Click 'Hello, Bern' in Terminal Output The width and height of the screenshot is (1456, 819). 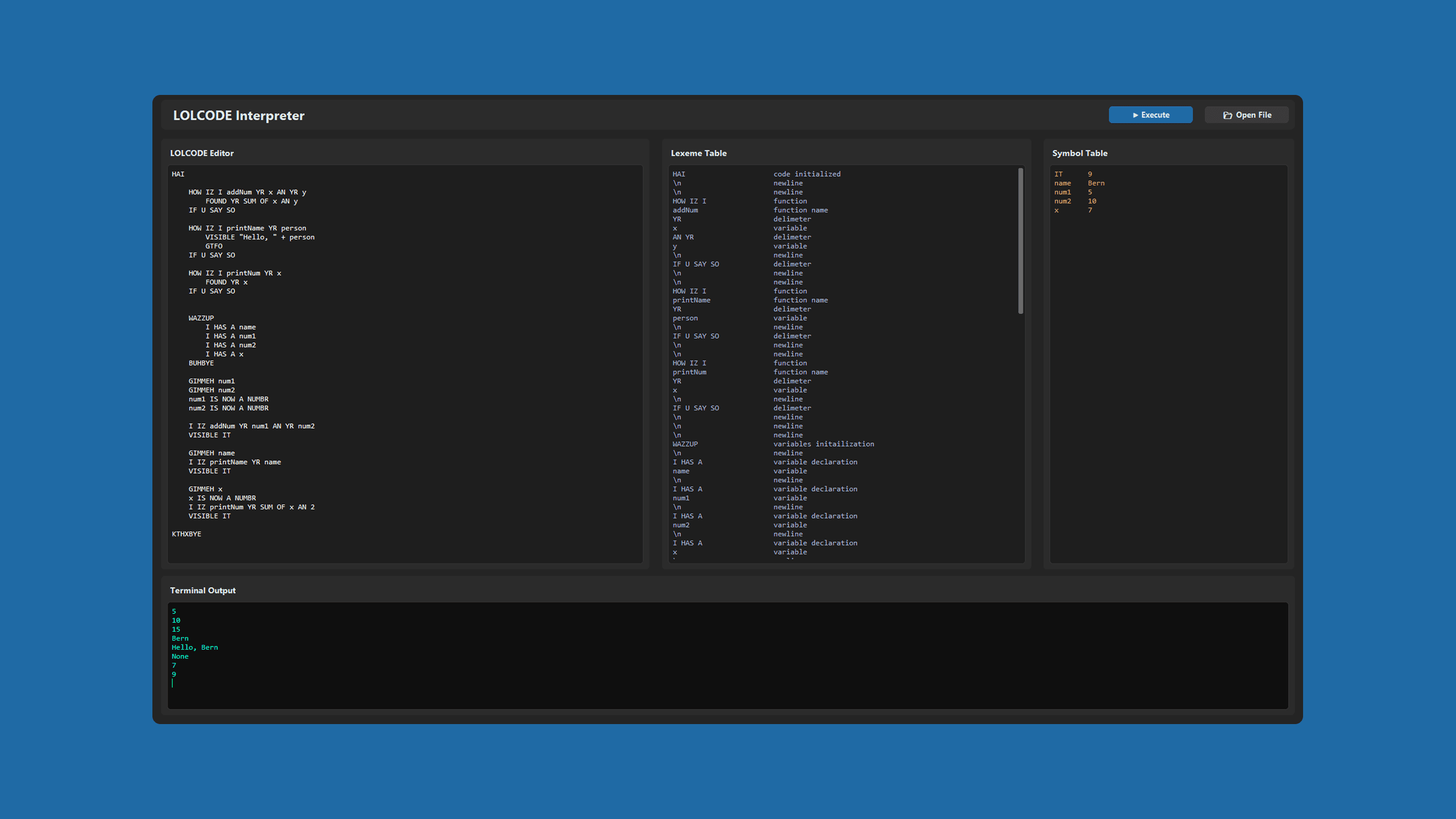click(x=195, y=648)
